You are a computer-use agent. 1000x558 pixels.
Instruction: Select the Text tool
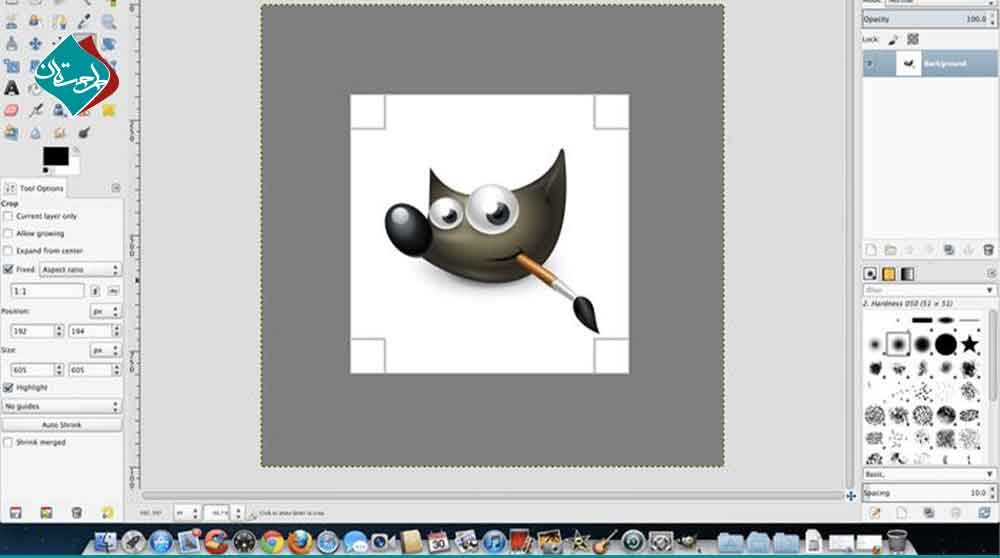11,88
